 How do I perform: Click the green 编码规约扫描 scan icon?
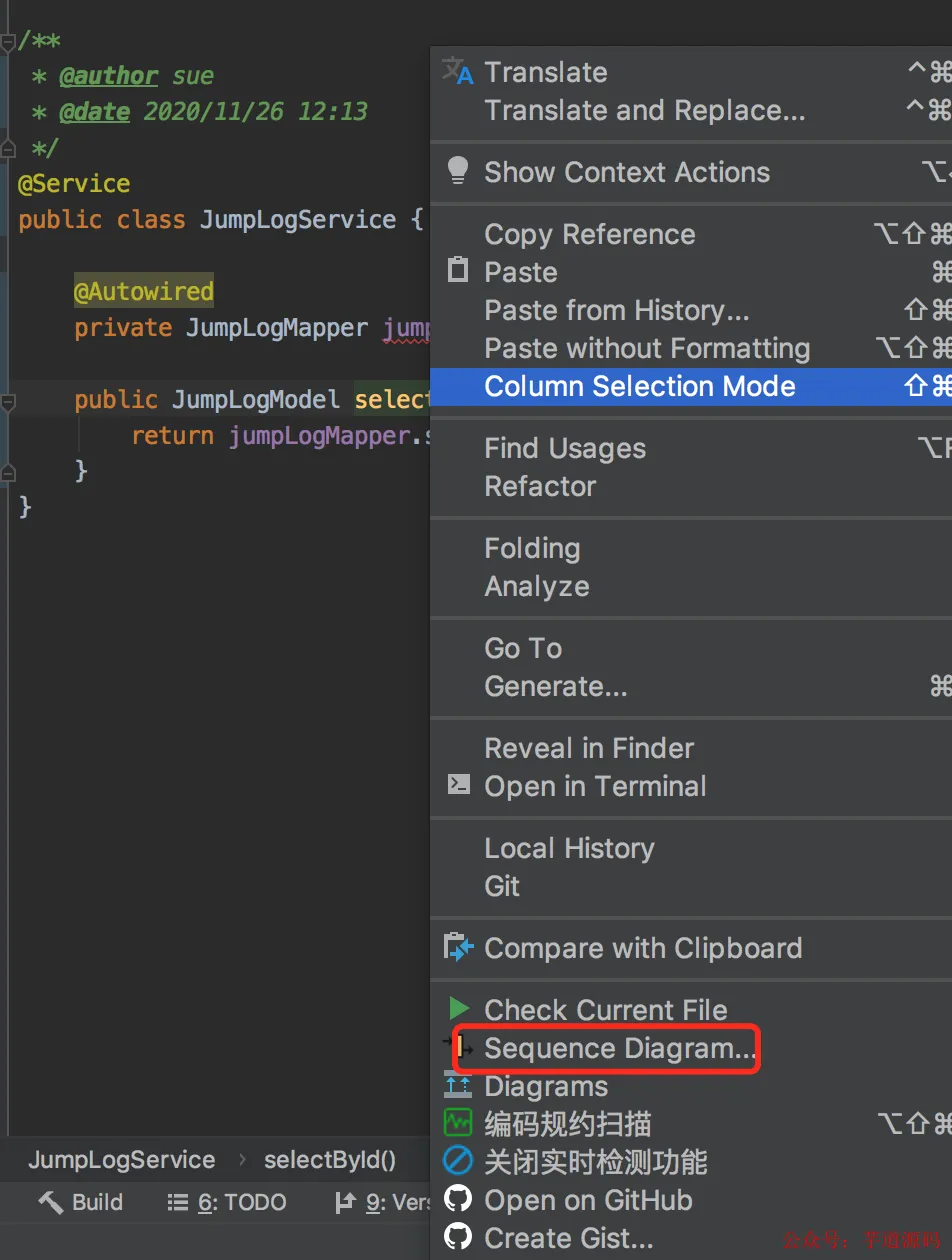click(x=458, y=1122)
